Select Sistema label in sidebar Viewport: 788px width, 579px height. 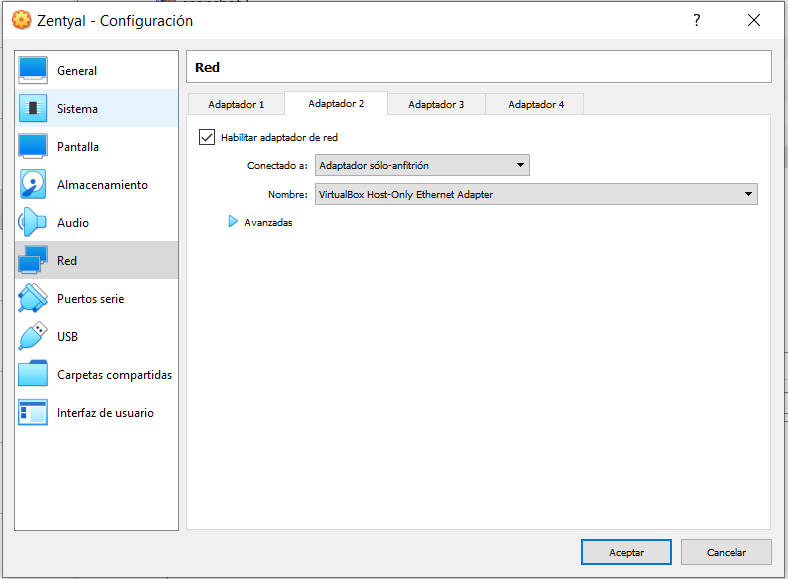(77, 109)
